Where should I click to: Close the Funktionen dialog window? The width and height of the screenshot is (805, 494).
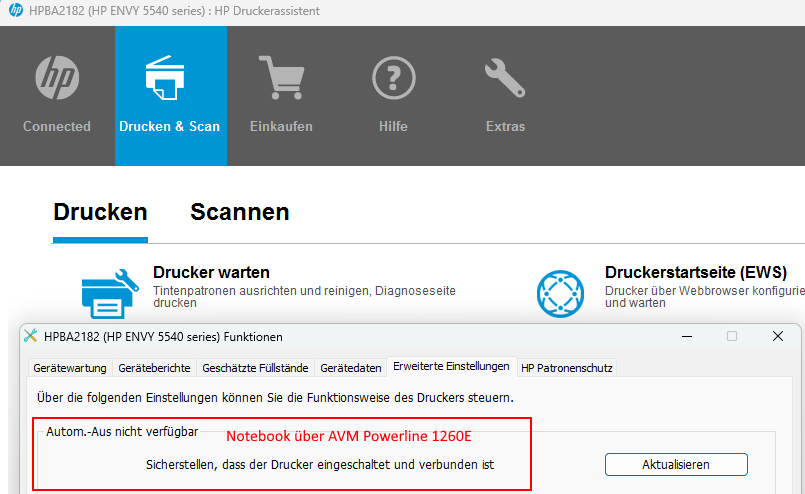point(778,336)
